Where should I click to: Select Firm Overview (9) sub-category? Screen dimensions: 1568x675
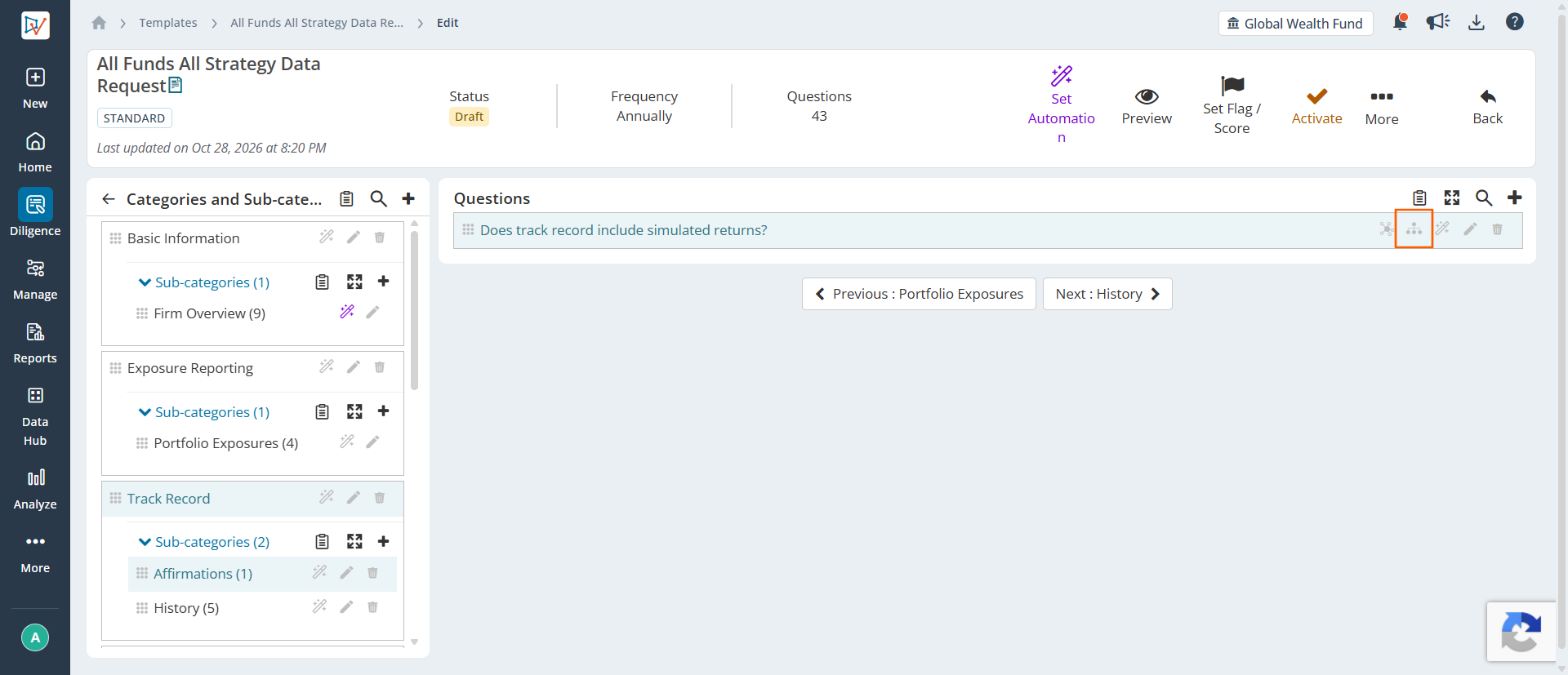coord(209,313)
